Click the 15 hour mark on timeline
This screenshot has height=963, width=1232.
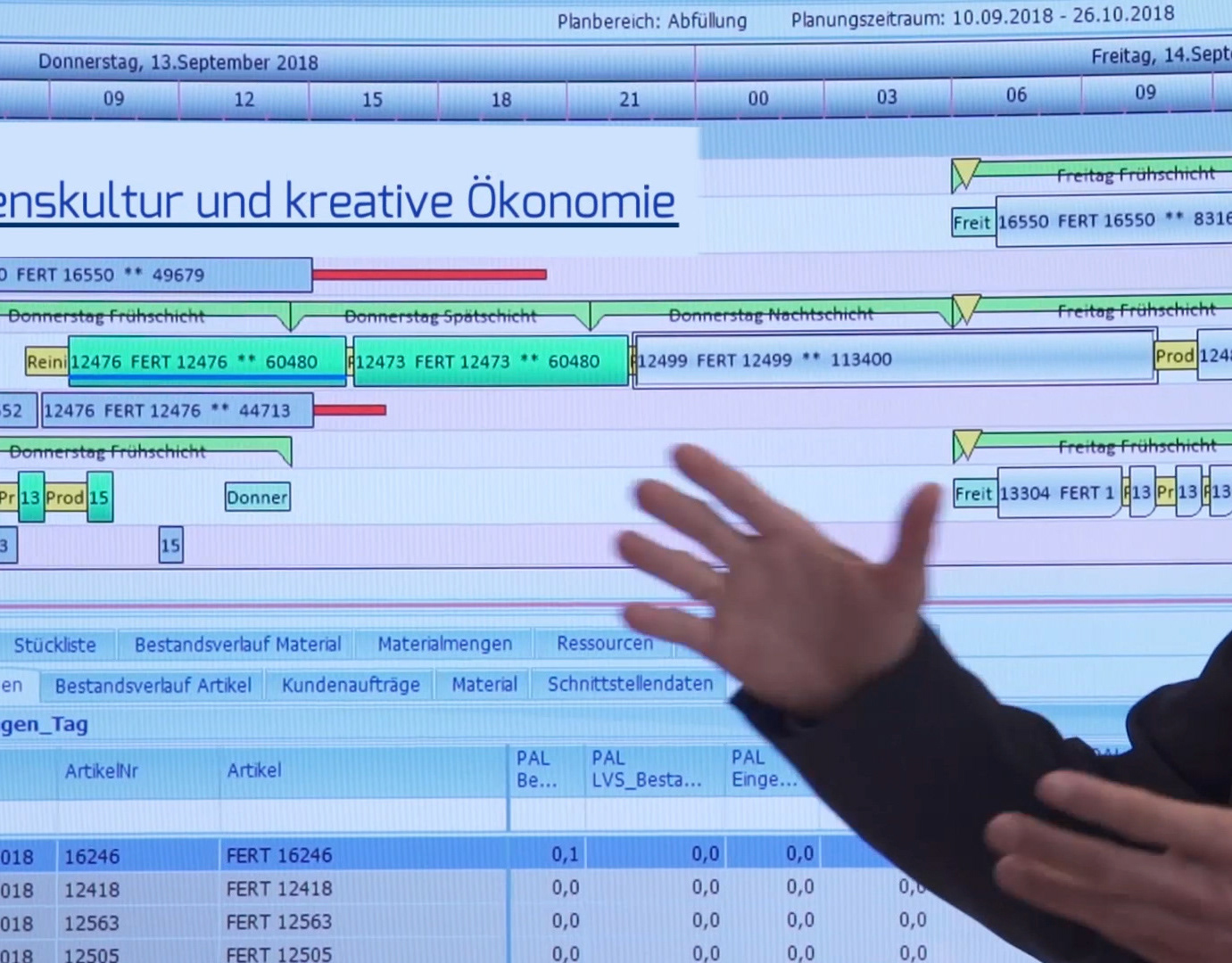pyautogui.click(x=372, y=100)
